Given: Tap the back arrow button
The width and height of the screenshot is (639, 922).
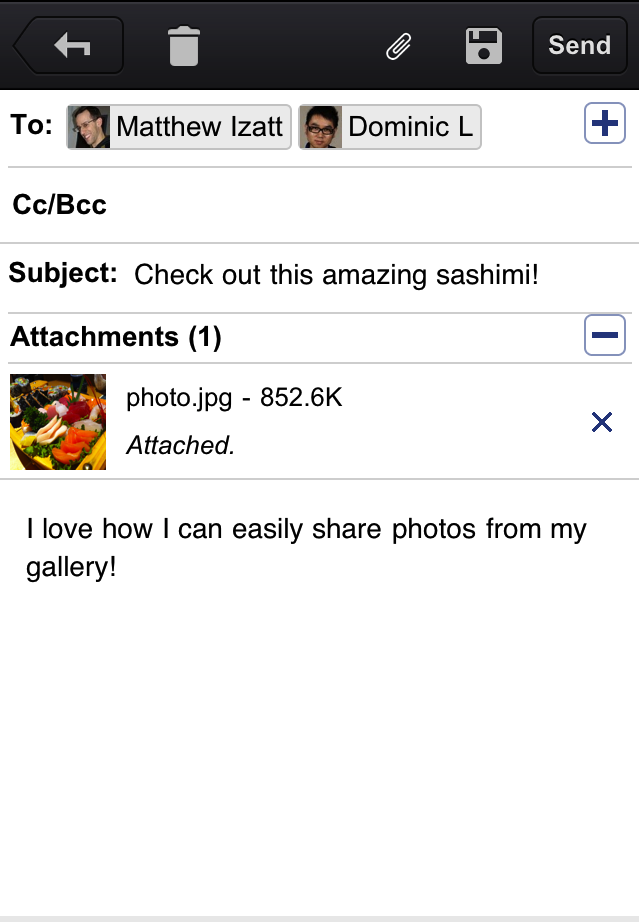Looking at the screenshot, I should click(x=70, y=45).
